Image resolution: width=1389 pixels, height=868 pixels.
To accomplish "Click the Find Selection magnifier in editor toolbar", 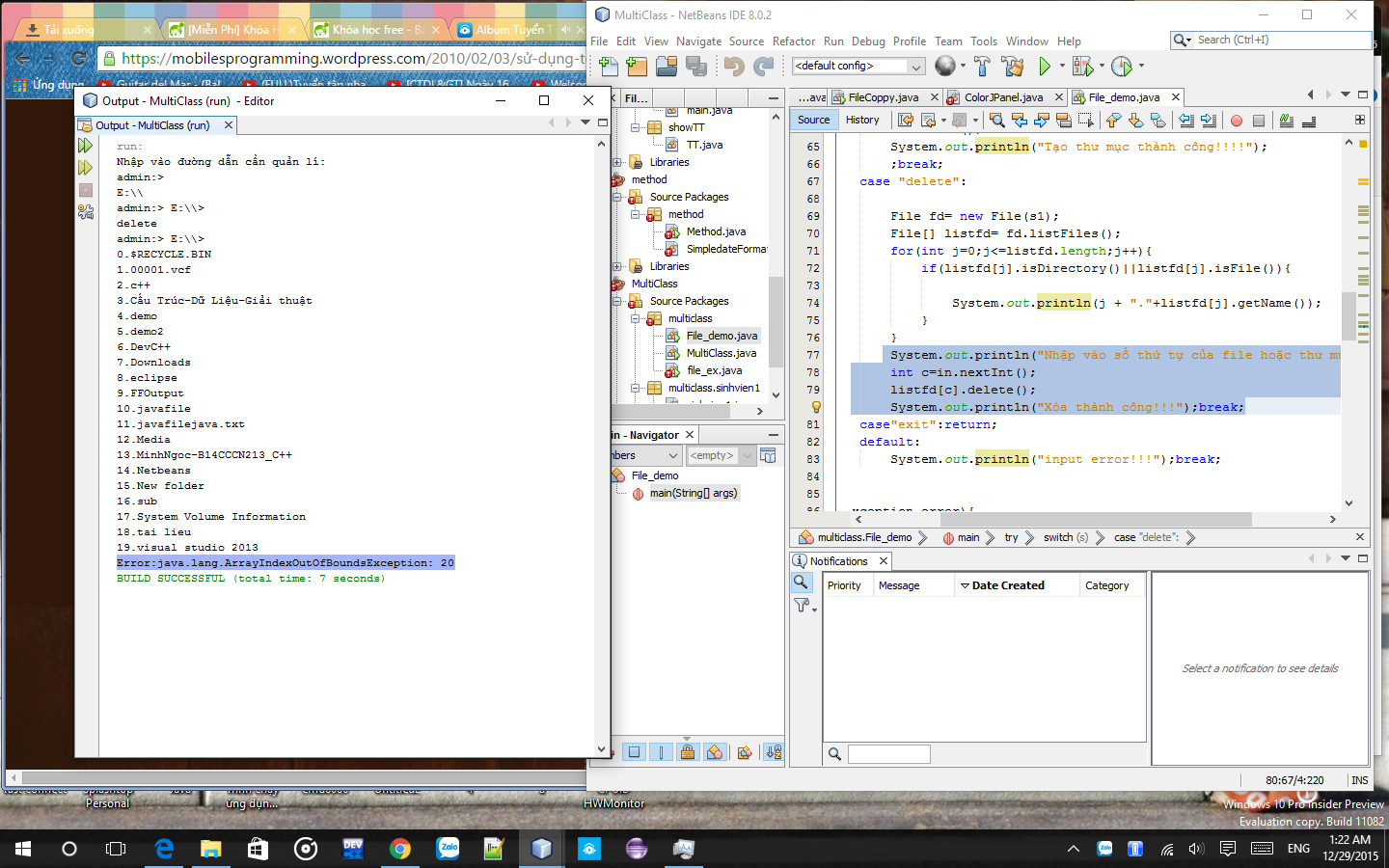I will [997, 120].
